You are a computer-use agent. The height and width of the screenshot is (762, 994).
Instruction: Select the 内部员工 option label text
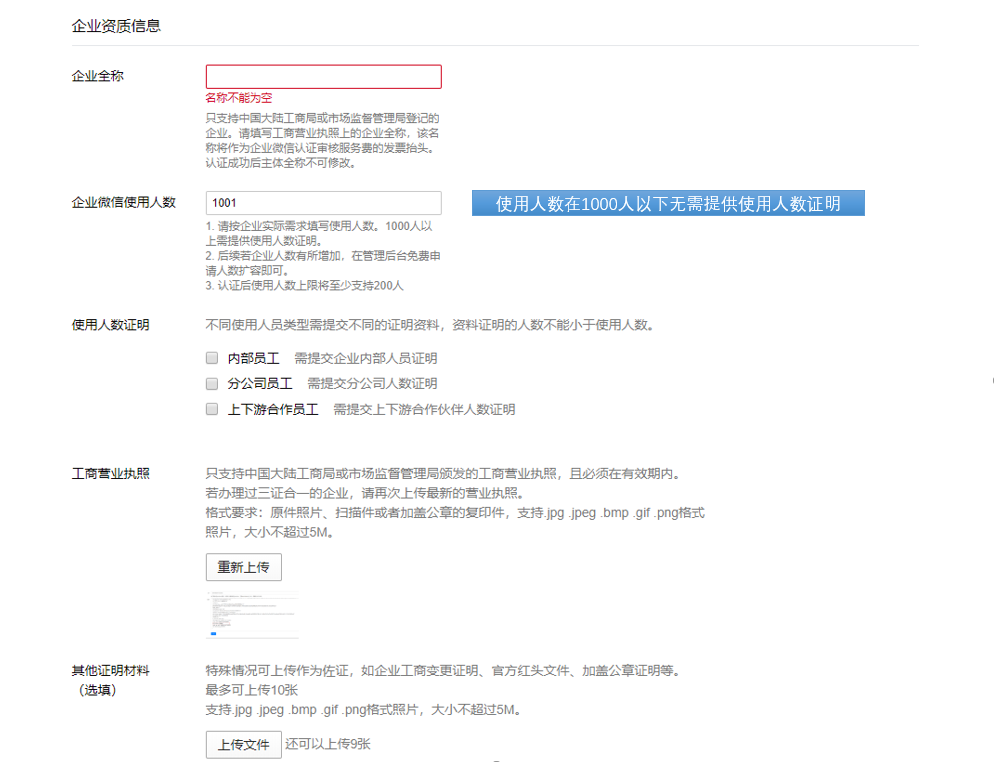(254, 358)
